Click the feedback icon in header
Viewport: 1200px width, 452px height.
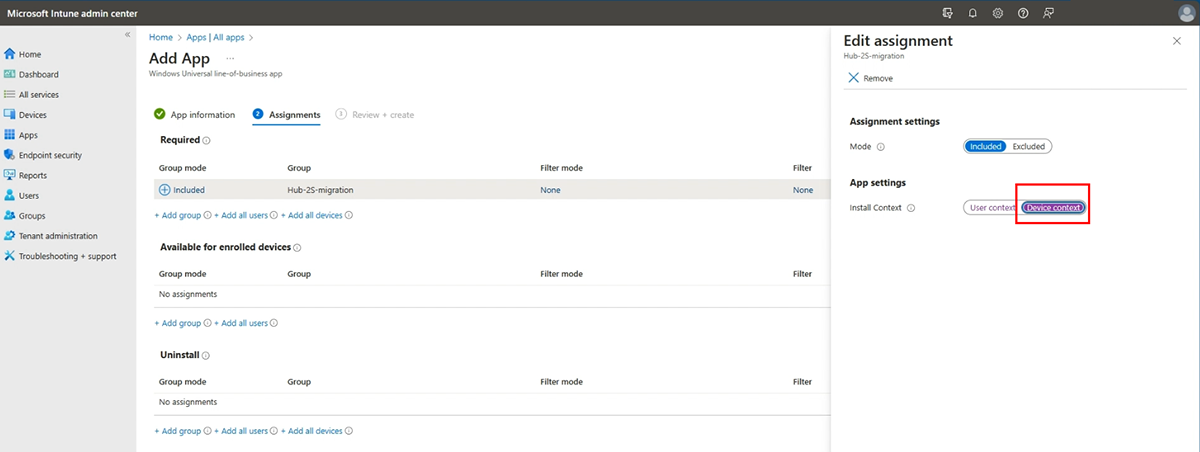(1048, 13)
